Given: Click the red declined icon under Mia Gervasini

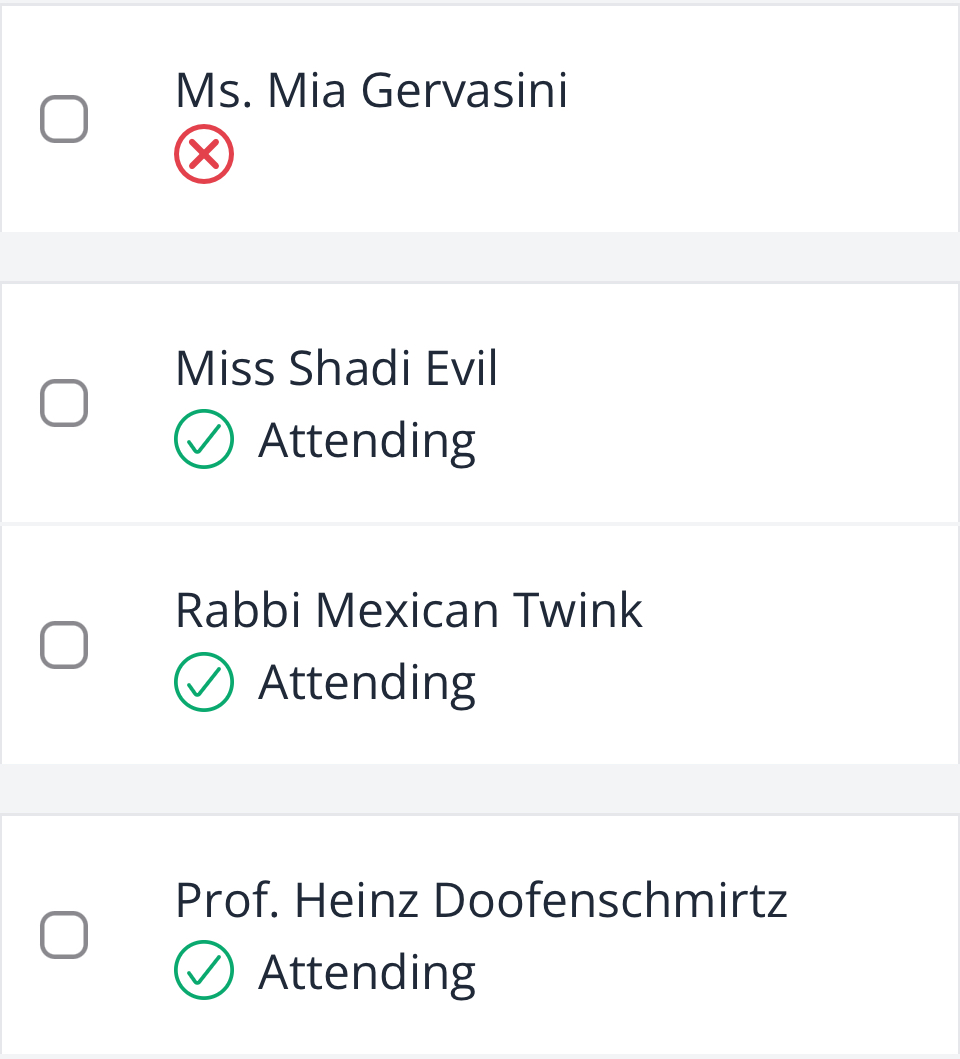Looking at the screenshot, I should tap(204, 154).
